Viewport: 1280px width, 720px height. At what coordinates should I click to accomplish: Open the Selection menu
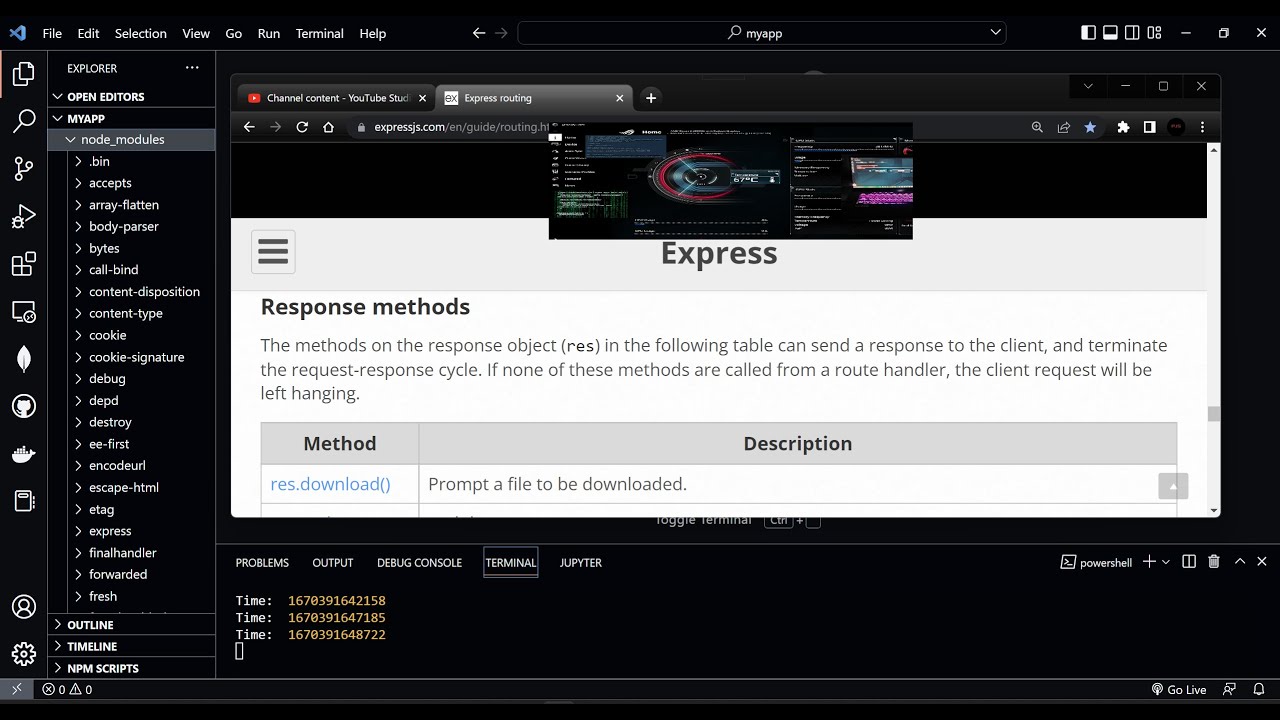140,33
